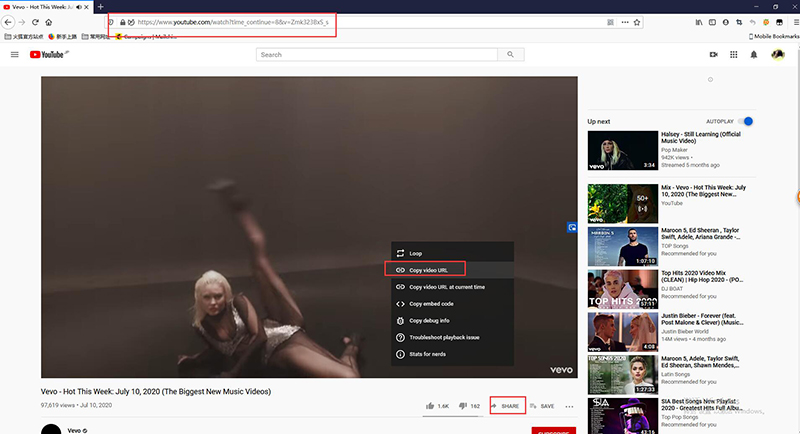
Task: Click the SHARE button
Action: (x=506, y=406)
